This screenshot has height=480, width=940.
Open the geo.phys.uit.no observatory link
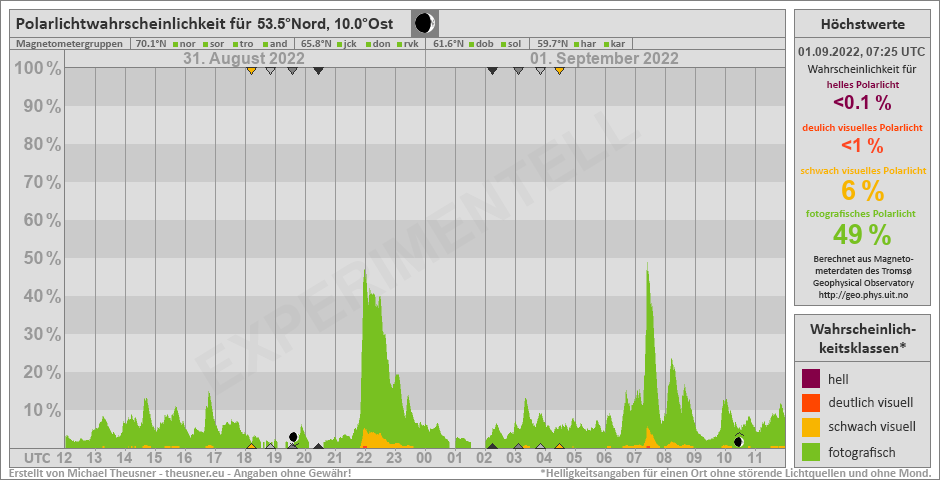click(x=861, y=295)
